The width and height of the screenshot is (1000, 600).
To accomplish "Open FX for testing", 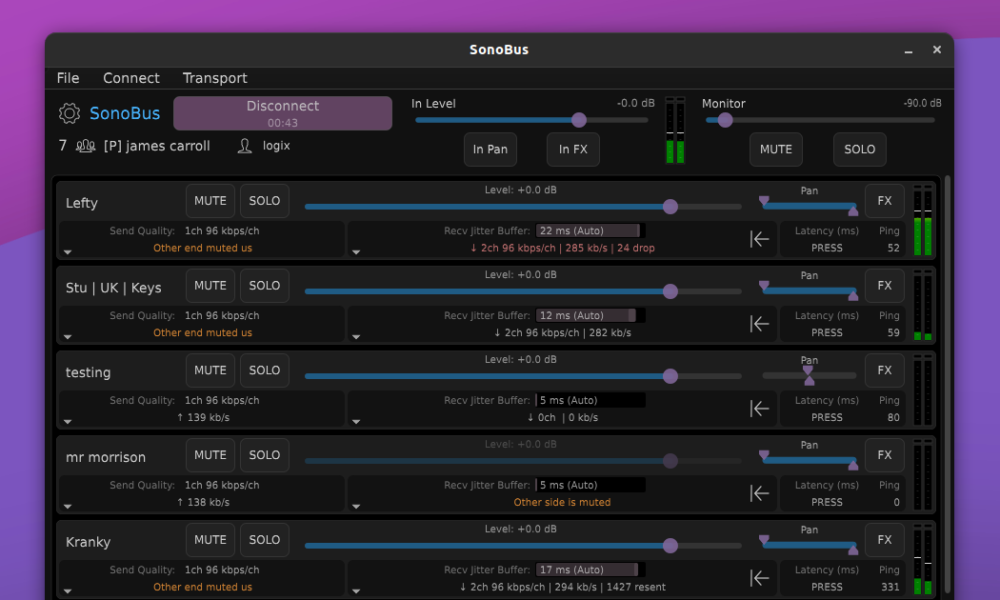I will (x=884, y=370).
